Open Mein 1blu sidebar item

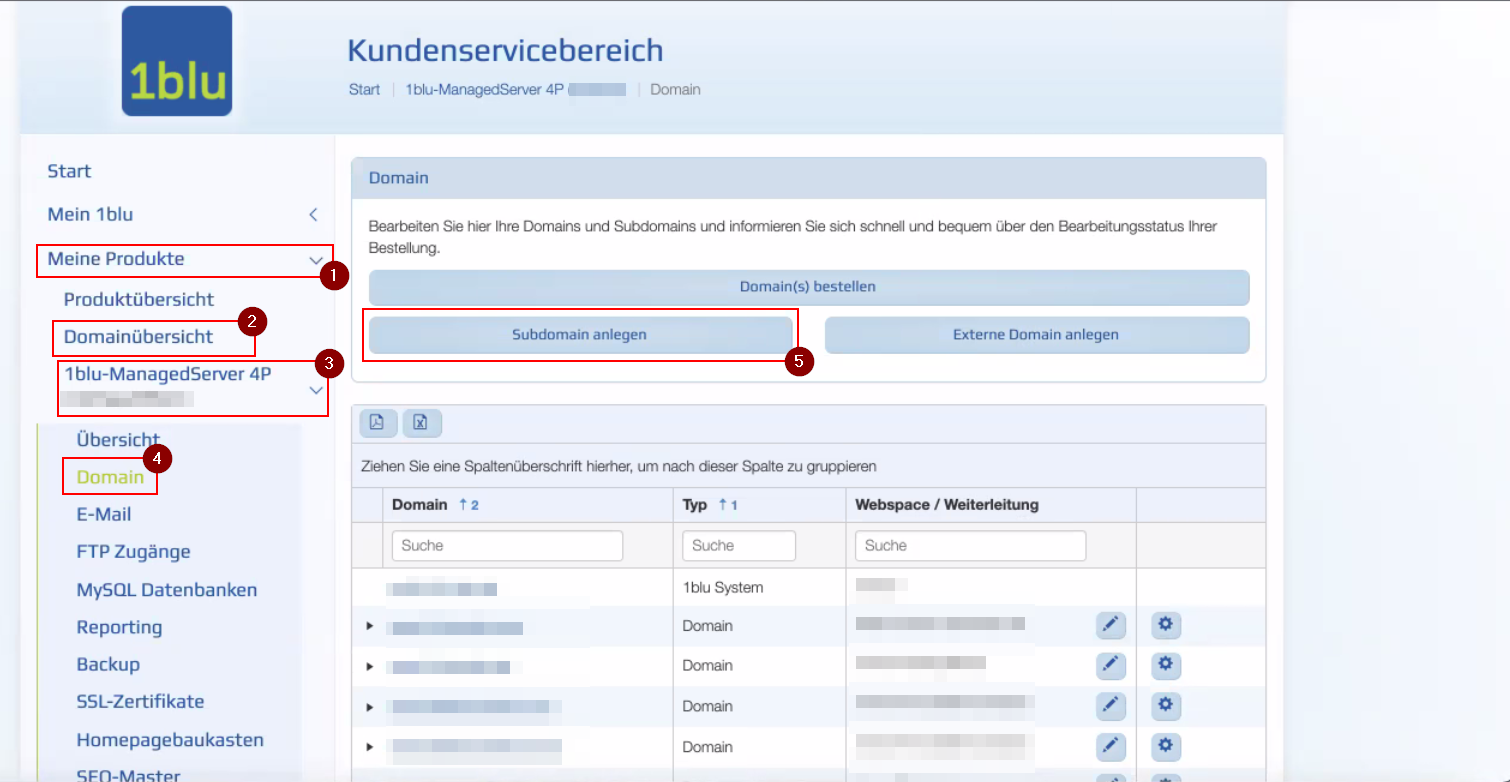pos(90,214)
